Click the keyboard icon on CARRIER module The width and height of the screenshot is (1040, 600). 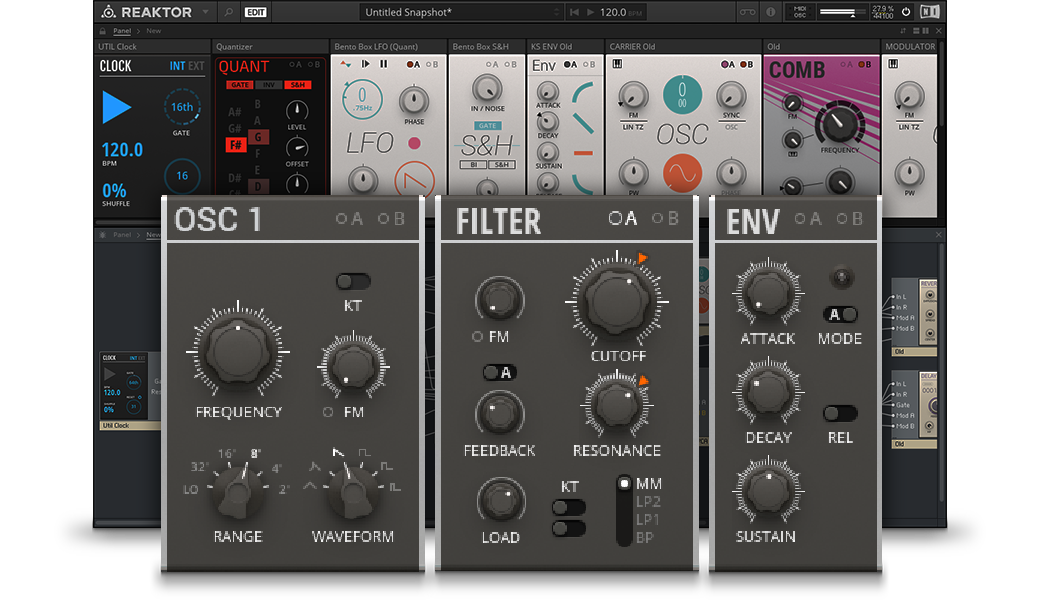pos(618,64)
